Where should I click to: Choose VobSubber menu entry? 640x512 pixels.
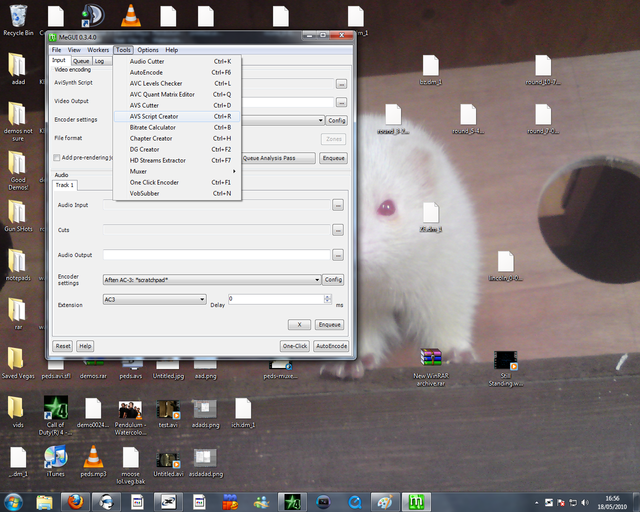(x=177, y=194)
